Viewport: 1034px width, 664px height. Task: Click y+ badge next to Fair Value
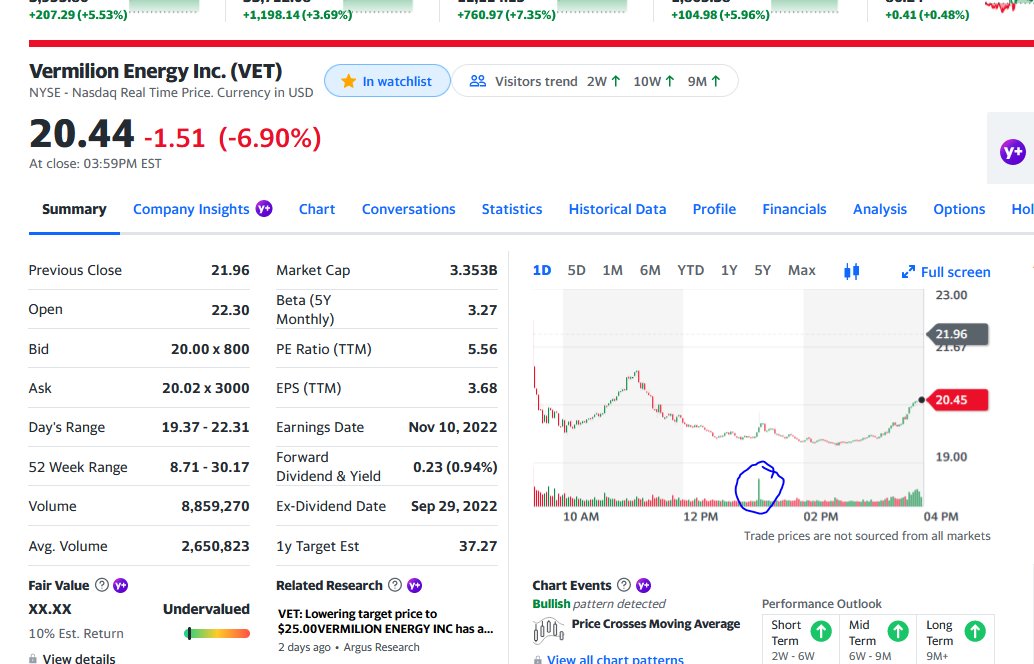[120, 585]
